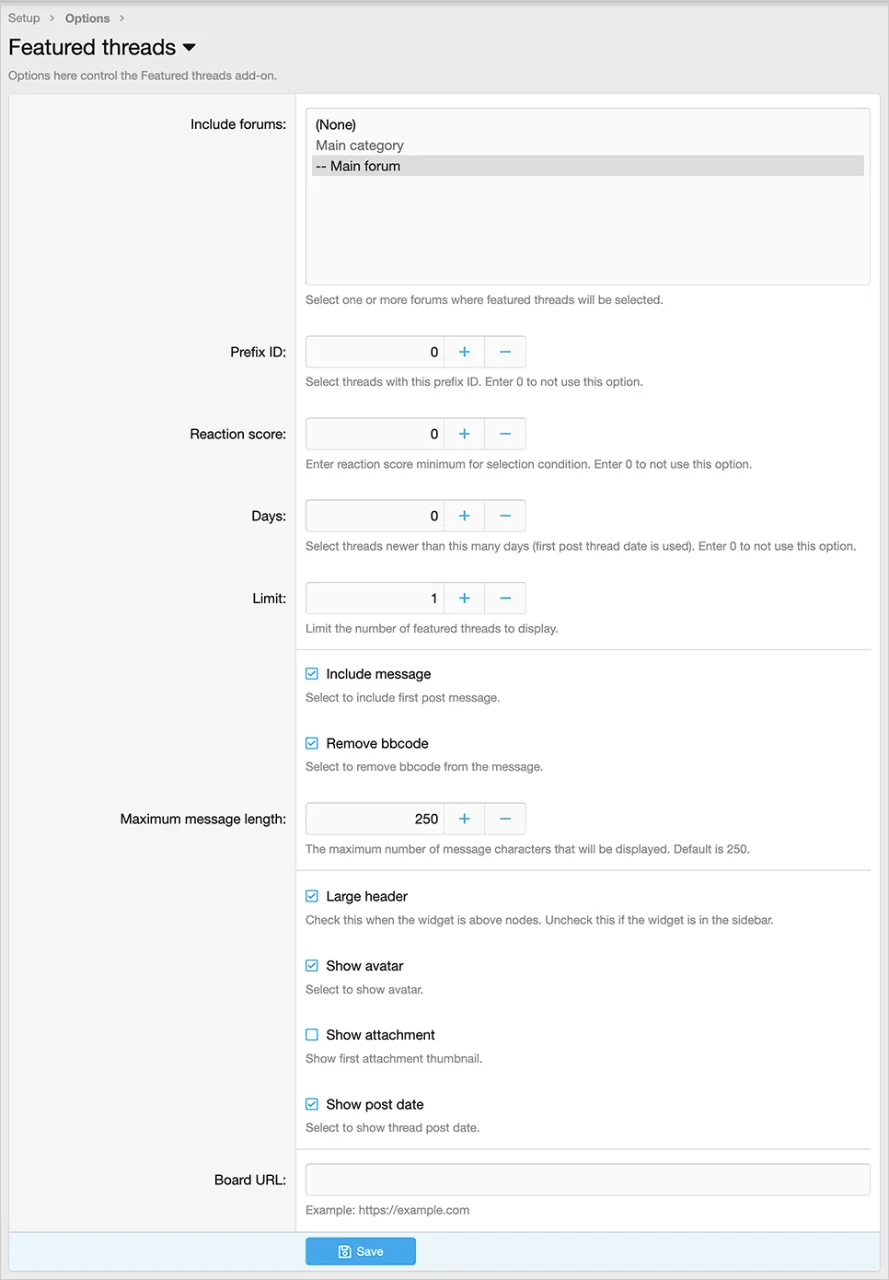The image size is (889, 1280).
Task: Increase the Prefix ID value with plus
Action: coord(464,352)
